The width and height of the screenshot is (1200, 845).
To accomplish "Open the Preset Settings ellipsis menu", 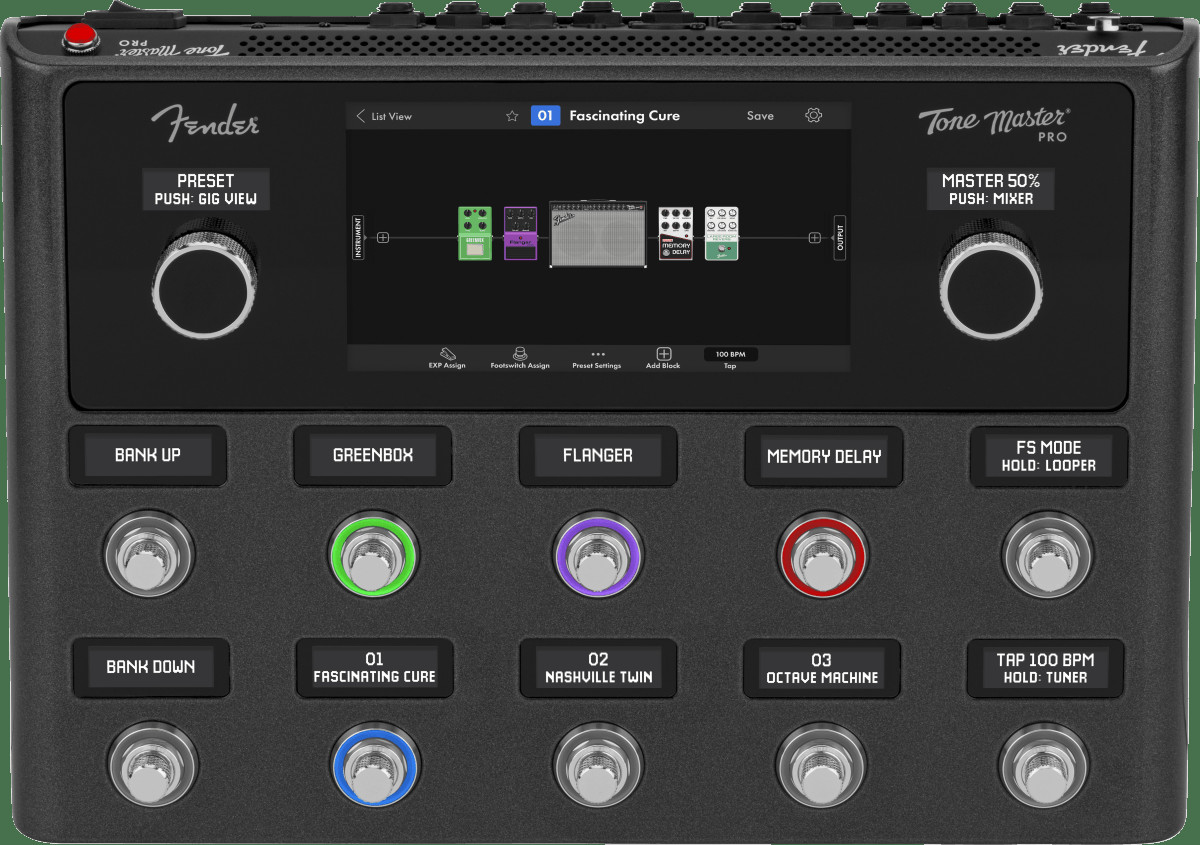I will [597, 354].
